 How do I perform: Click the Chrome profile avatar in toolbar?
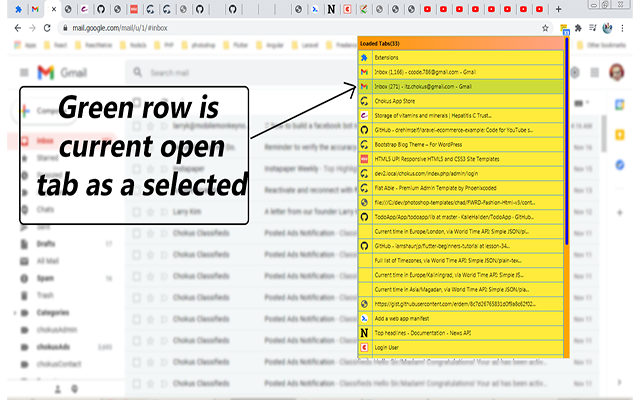pyautogui.click(x=607, y=28)
